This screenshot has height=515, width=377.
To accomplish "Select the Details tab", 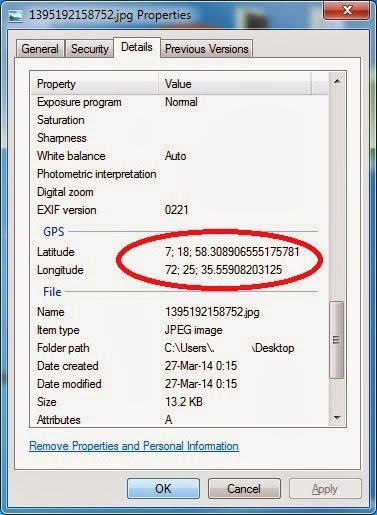I will point(137,47).
